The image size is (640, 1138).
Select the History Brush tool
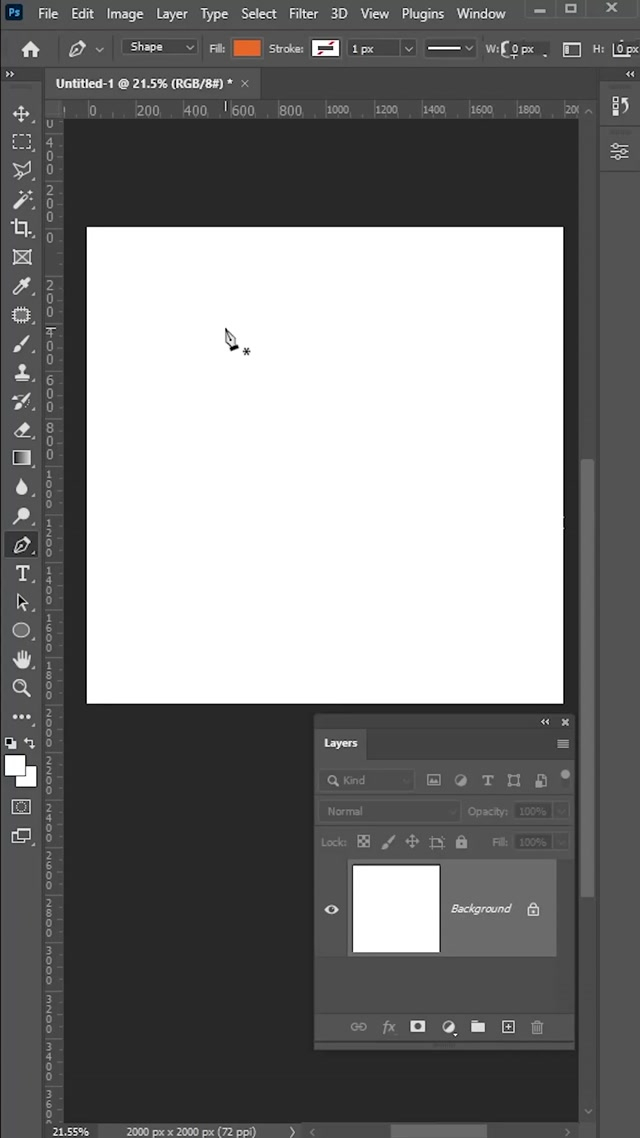click(22, 401)
